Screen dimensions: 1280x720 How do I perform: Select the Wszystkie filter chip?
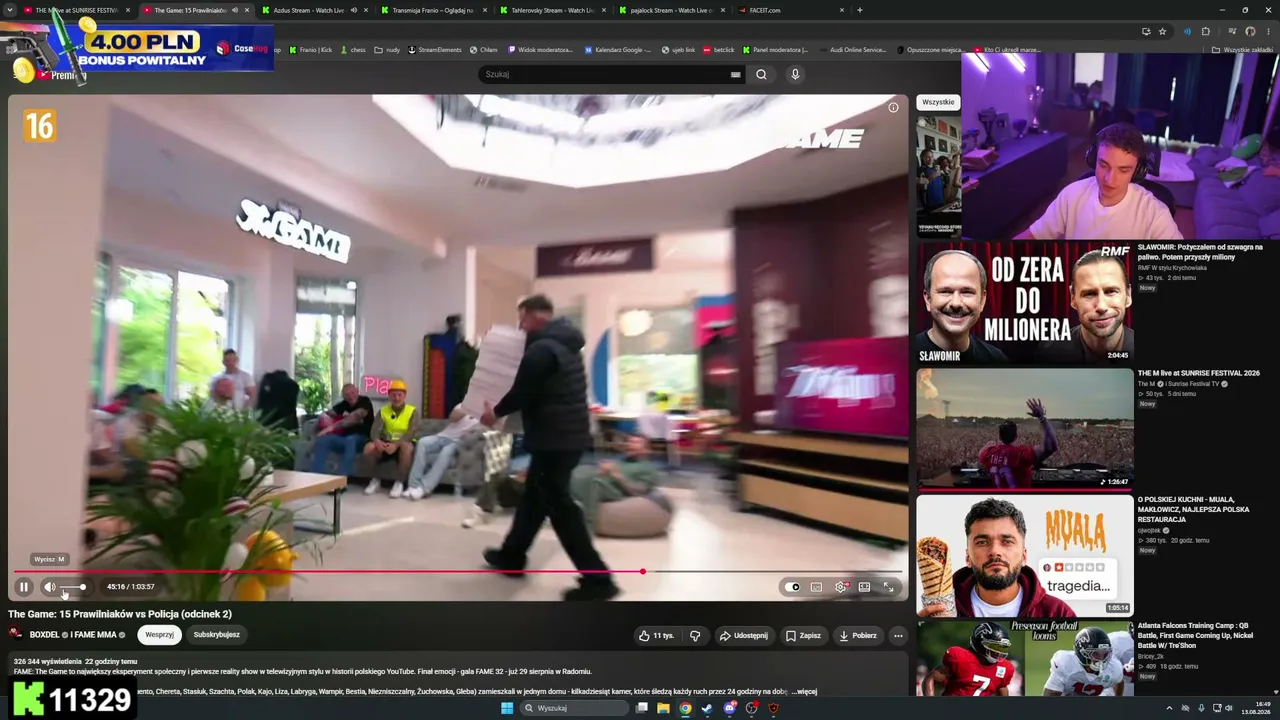tap(938, 102)
